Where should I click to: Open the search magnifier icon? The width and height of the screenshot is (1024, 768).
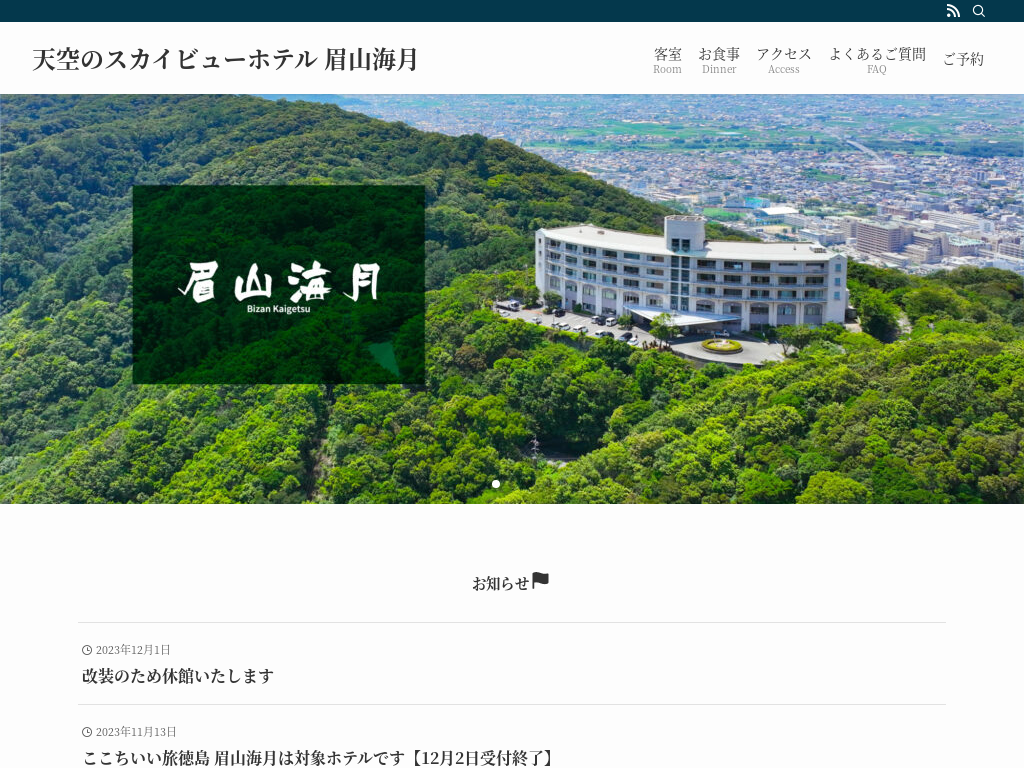(978, 11)
